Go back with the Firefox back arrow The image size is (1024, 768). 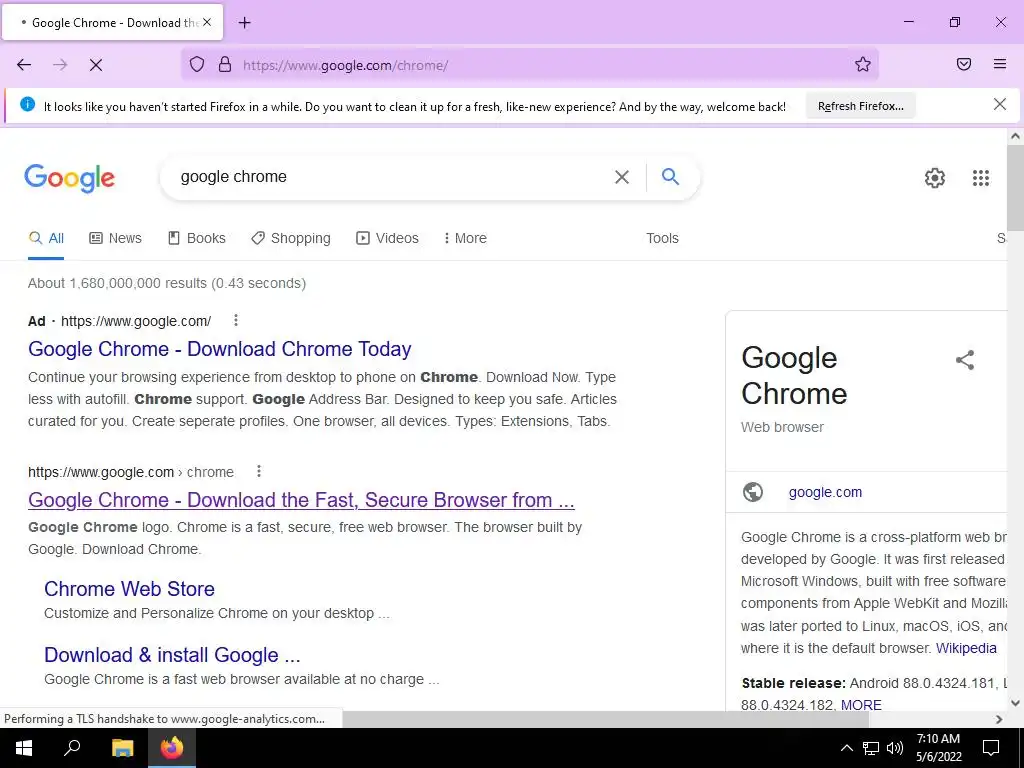pyautogui.click(x=24, y=65)
